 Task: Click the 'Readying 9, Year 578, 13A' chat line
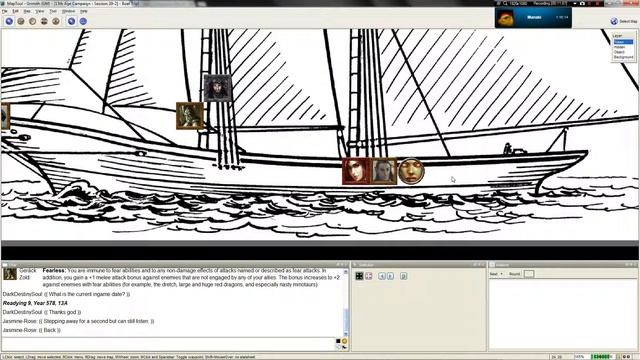click(x=35, y=303)
